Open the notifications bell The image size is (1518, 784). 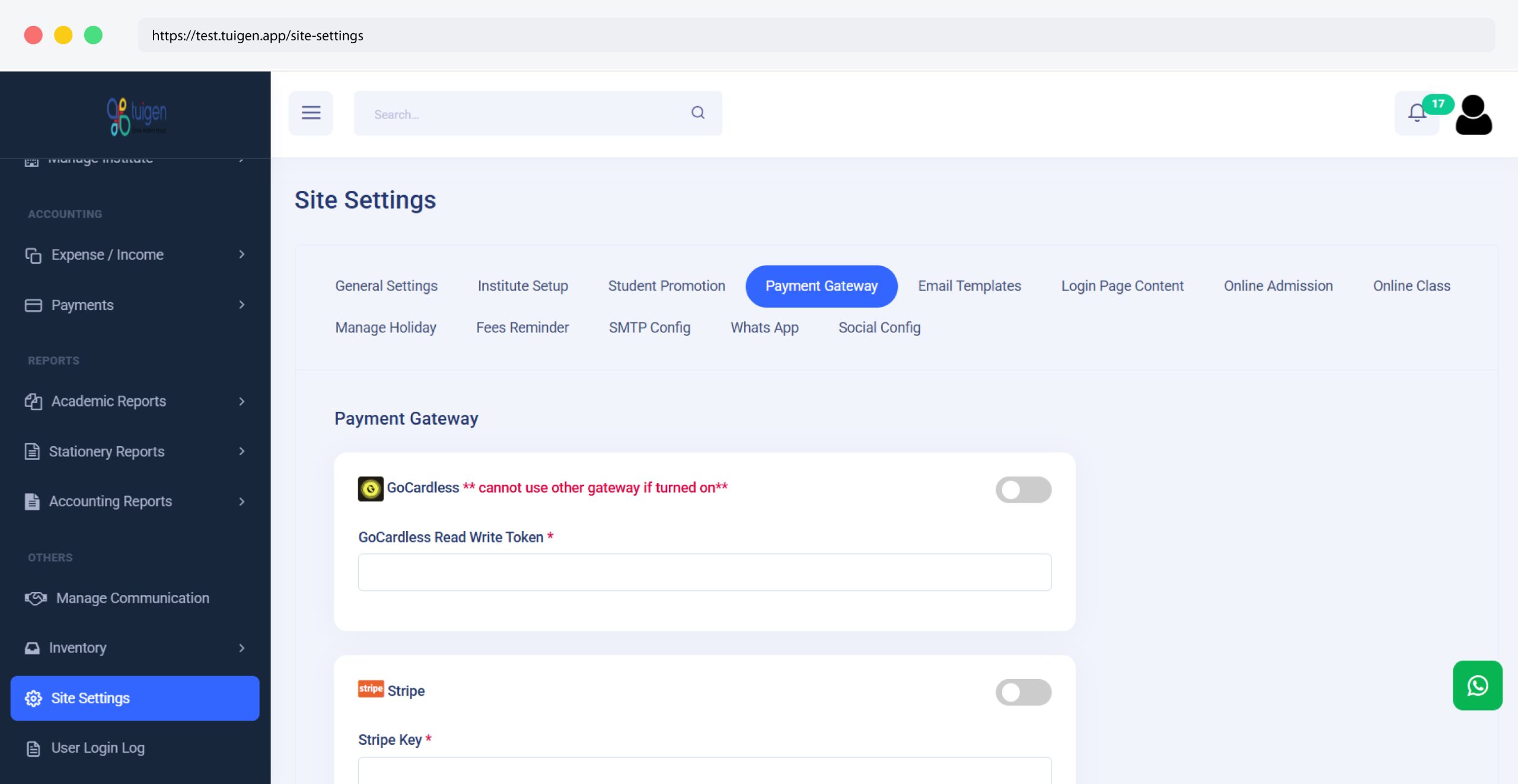click(1417, 113)
